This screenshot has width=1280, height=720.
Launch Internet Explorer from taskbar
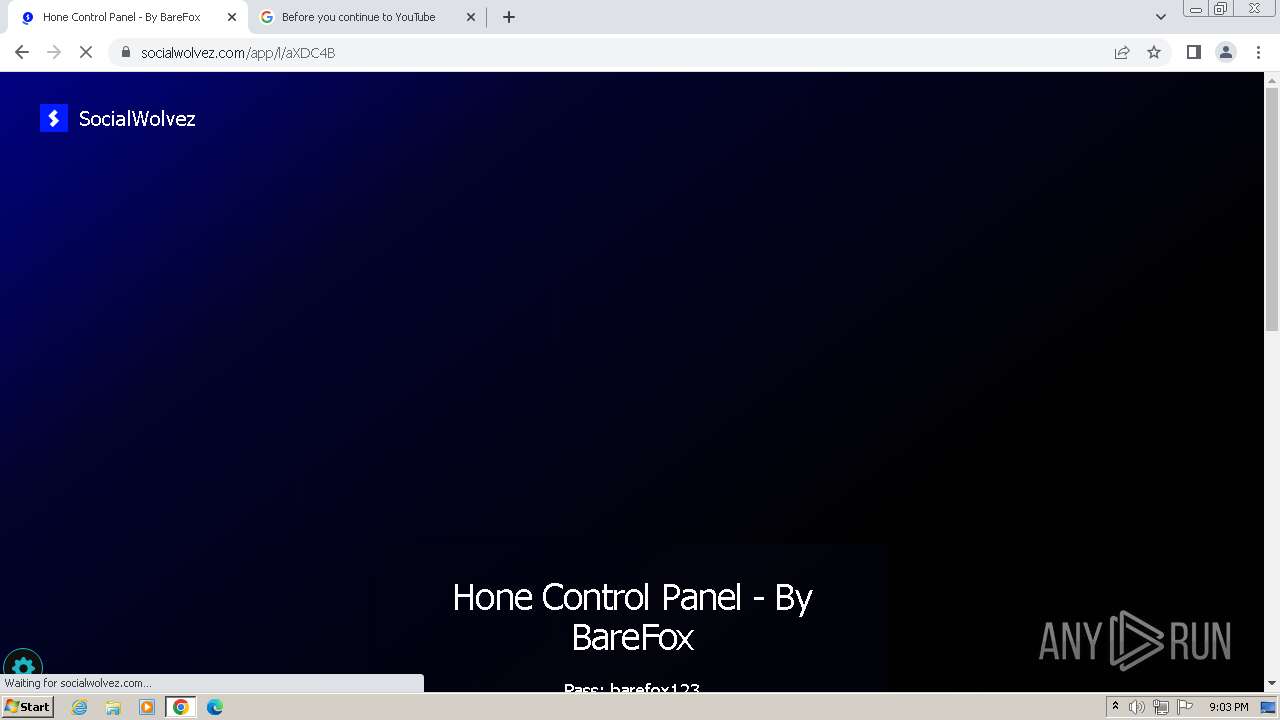(80, 707)
